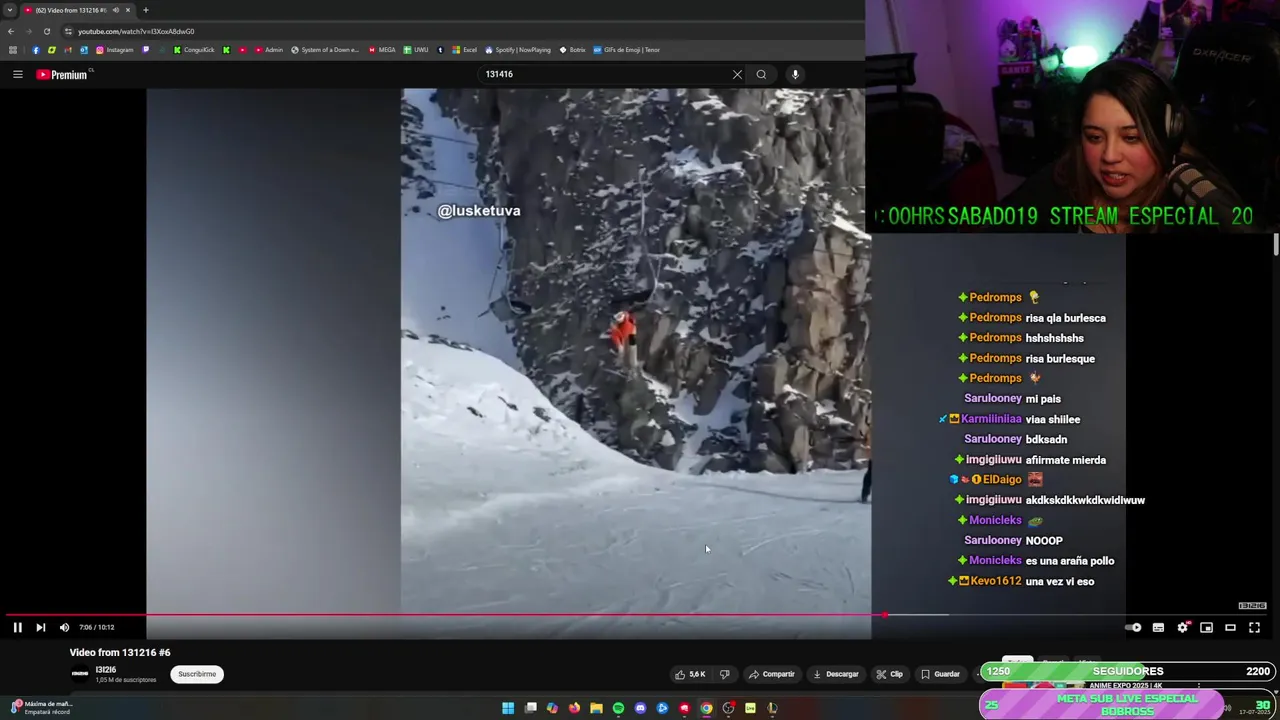Click the @lusketuva watermark on the video
This screenshot has width=1280, height=720.
coord(479,211)
